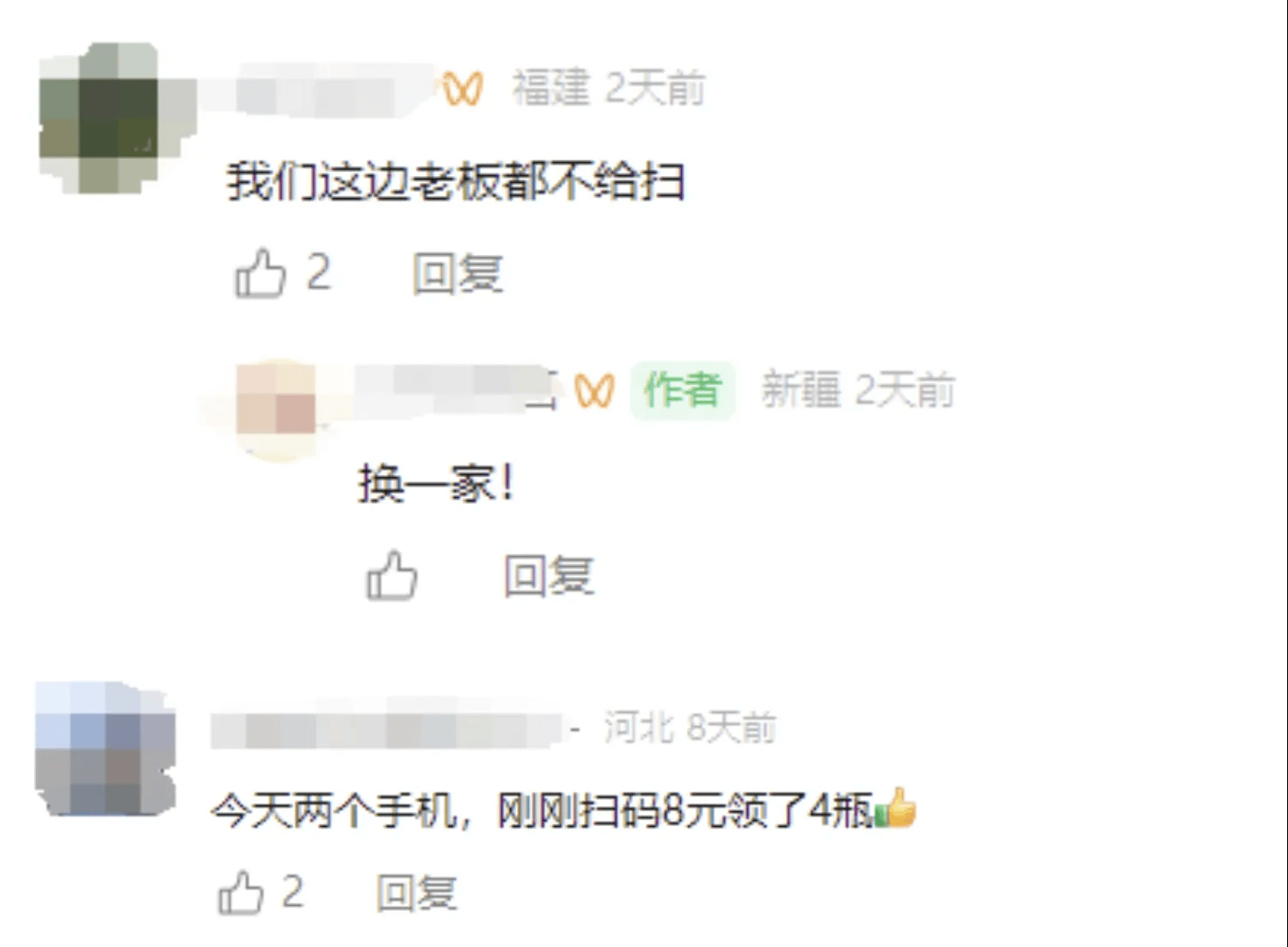1288x947 pixels.
Task: Click the like count on the Hebei comment
Action: click(292, 892)
